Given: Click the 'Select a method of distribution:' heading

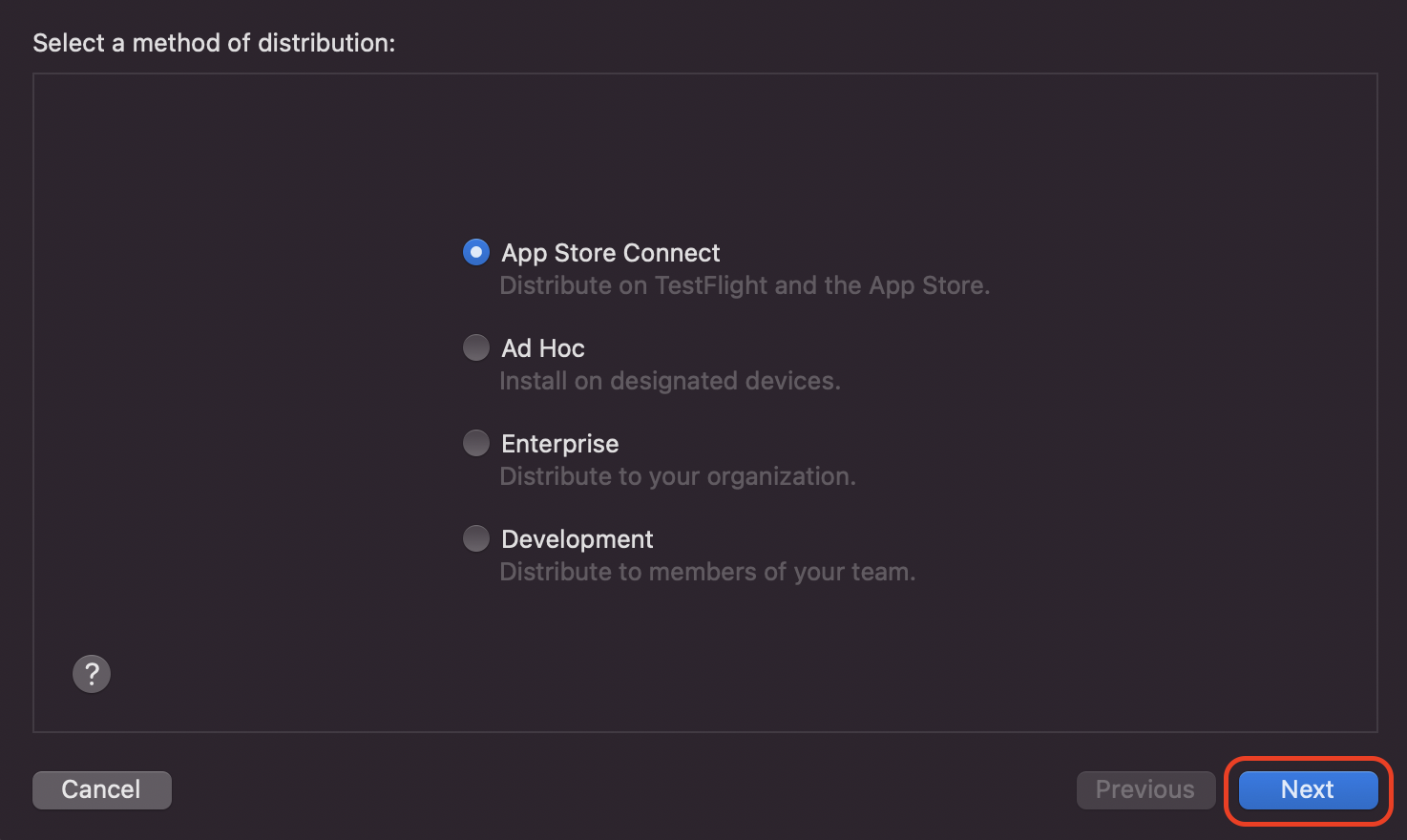Looking at the screenshot, I should pyautogui.click(x=214, y=43).
